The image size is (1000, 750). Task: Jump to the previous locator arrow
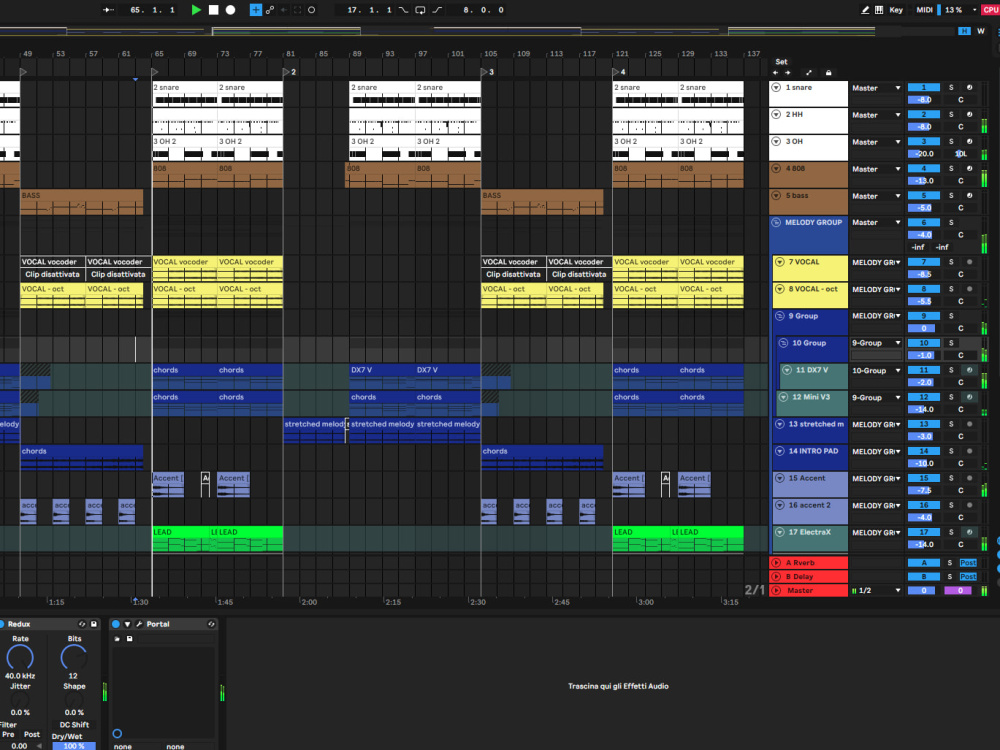[x=776, y=73]
